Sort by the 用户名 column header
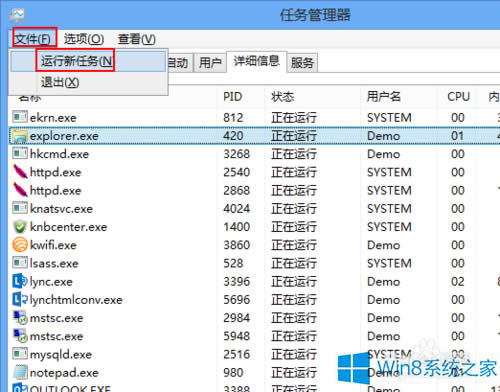 pos(384,97)
